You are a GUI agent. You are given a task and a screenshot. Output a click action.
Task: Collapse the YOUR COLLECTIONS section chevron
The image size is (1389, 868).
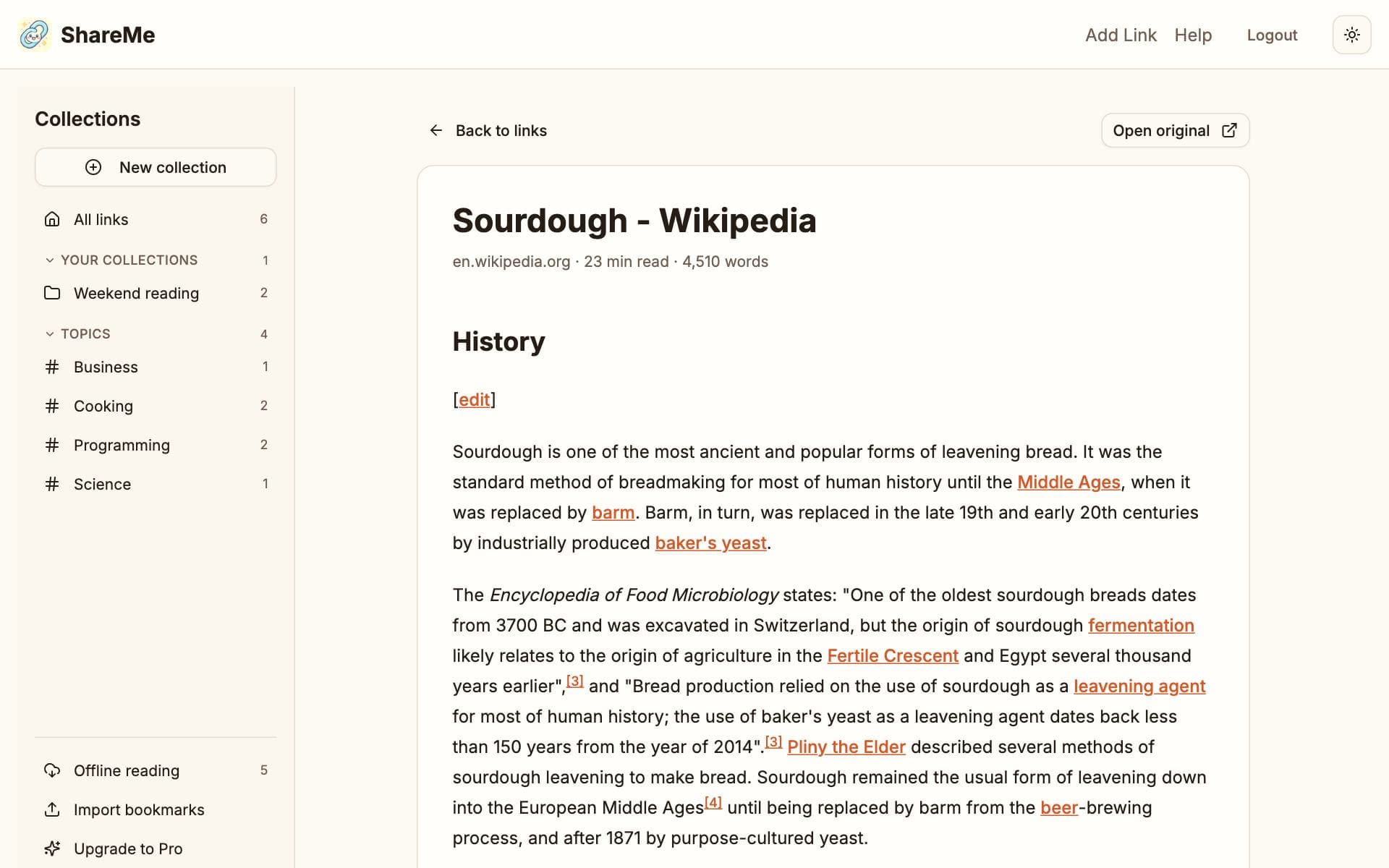click(49, 260)
